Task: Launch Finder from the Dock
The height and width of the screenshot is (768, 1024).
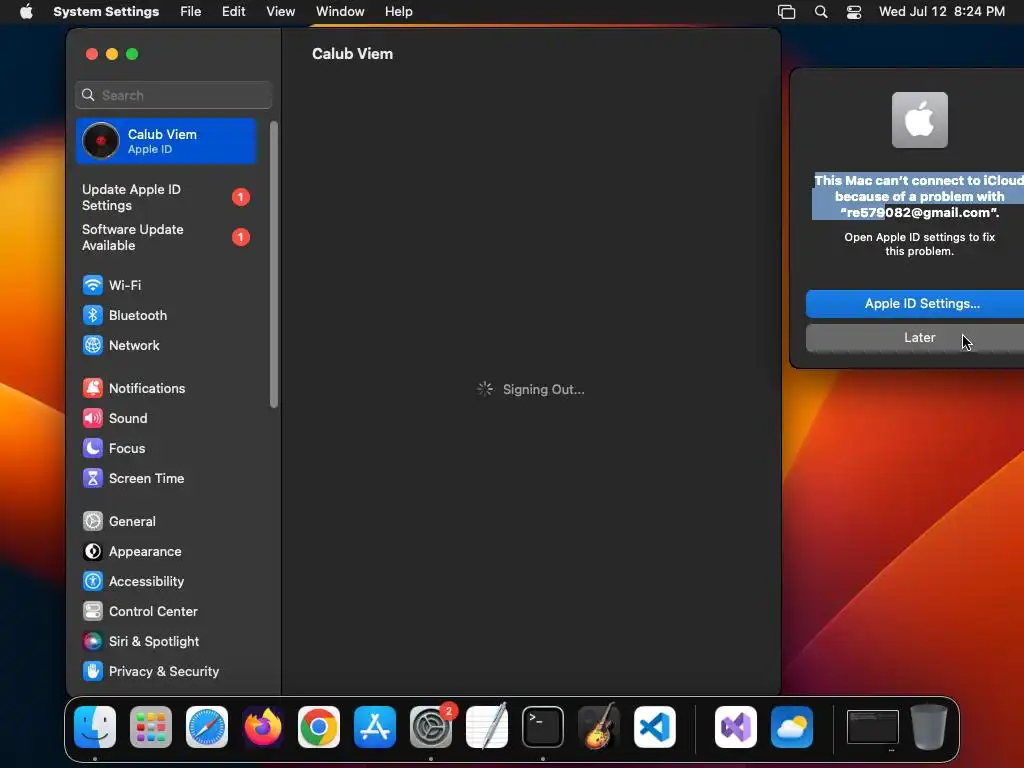Action: (95, 727)
